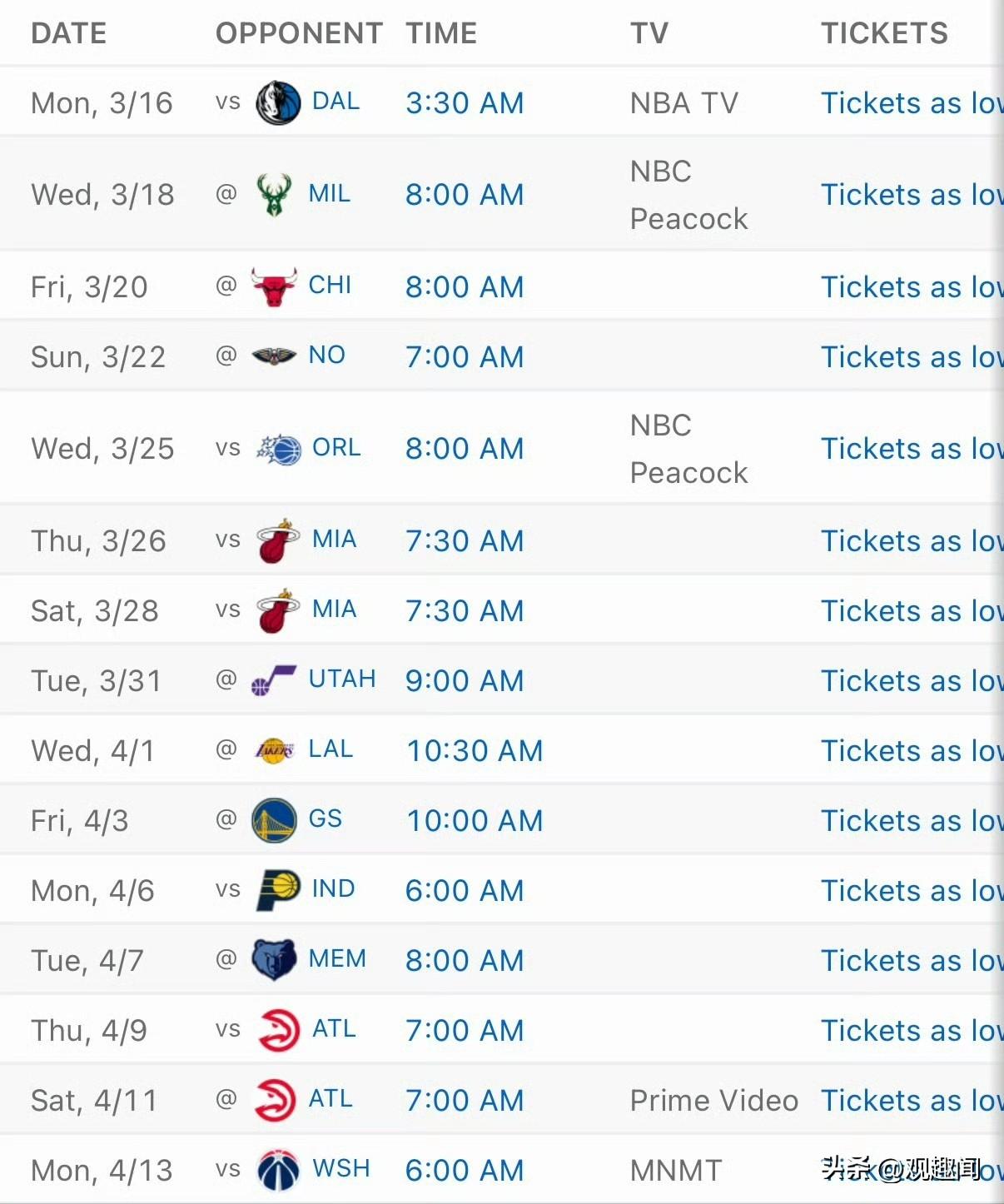The height and width of the screenshot is (1204, 1004).
Task: Click the OPPONENT column header
Action: pos(299,33)
